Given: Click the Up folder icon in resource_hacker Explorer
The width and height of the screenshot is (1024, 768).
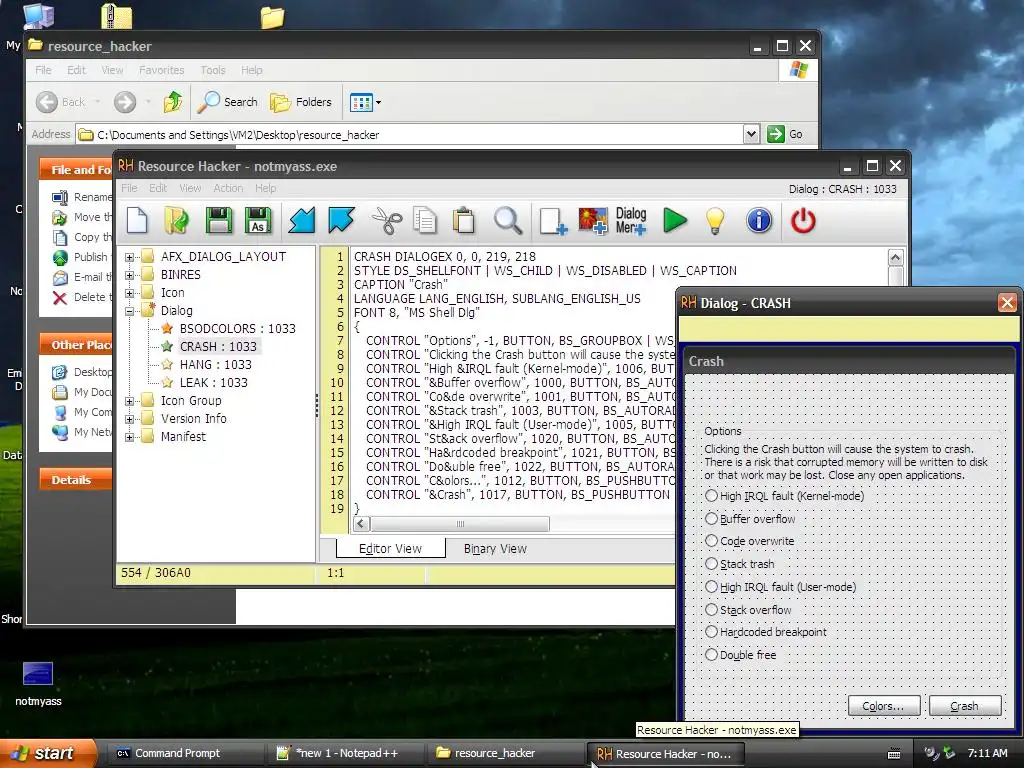Looking at the screenshot, I should click(173, 102).
